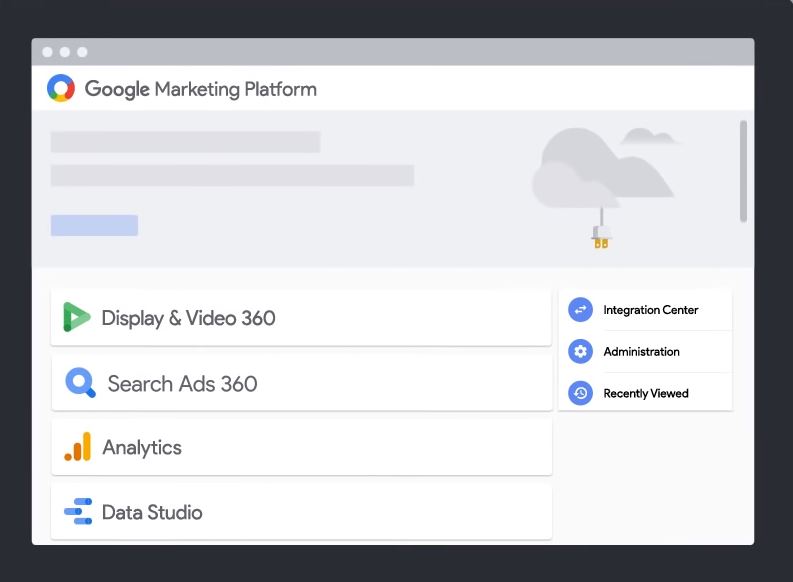
Task: Click the Integration Center arrows icon
Action: point(580,309)
